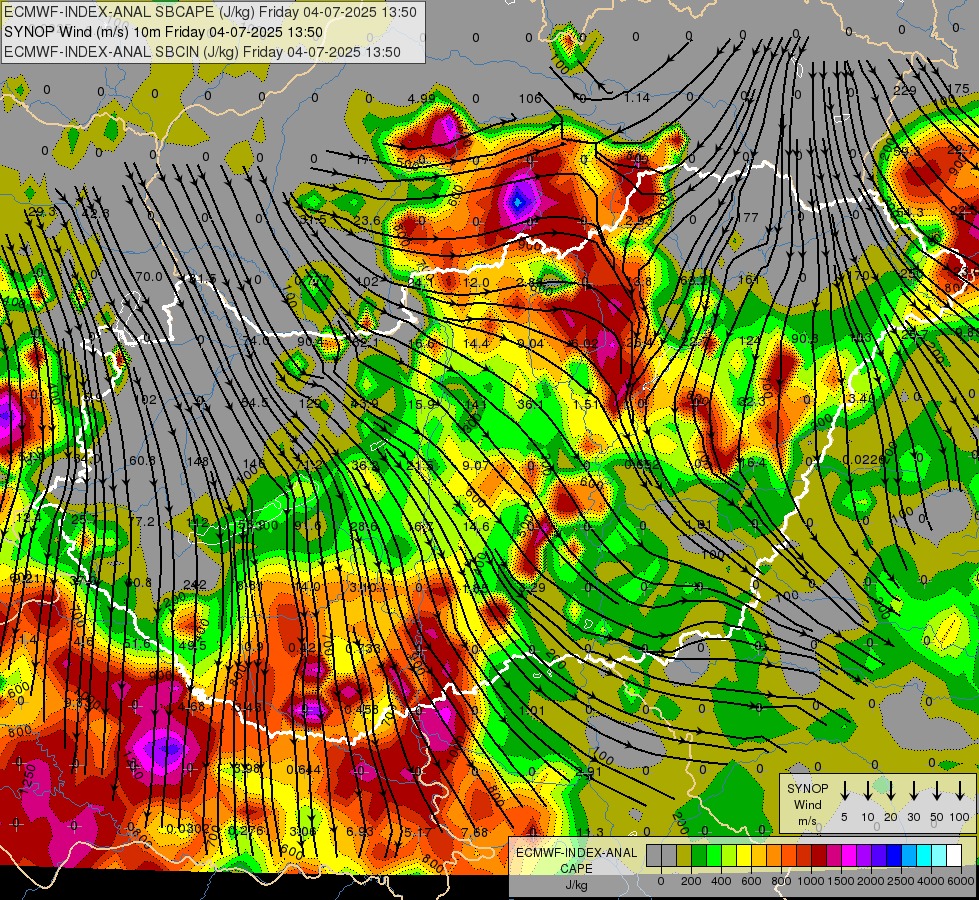Click the 4.99 value on the map

[421, 98]
